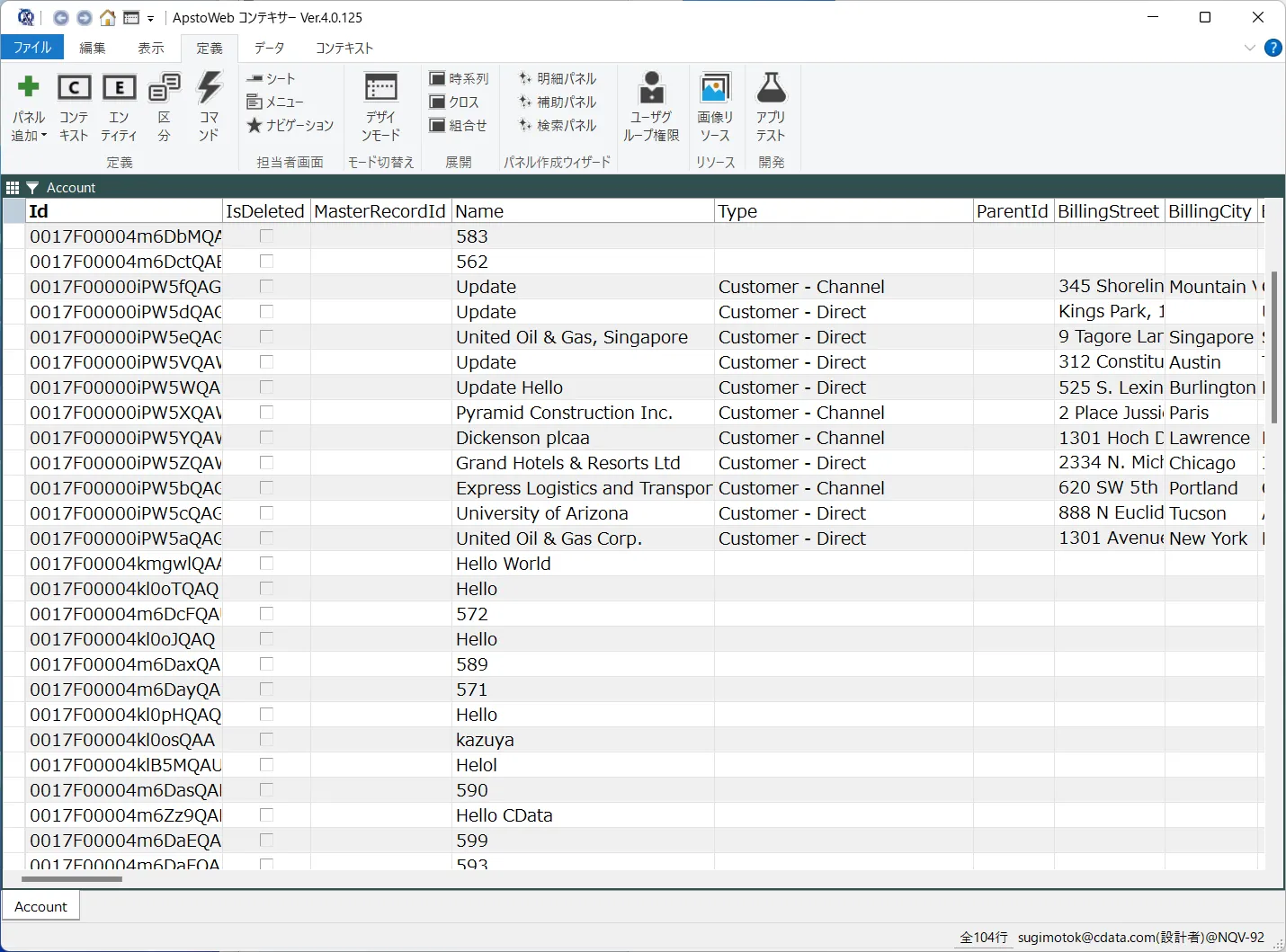The height and width of the screenshot is (952, 1286).
Task: Check IsDeleted box for Pyramid Construction Inc.
Action: point(266,413)
